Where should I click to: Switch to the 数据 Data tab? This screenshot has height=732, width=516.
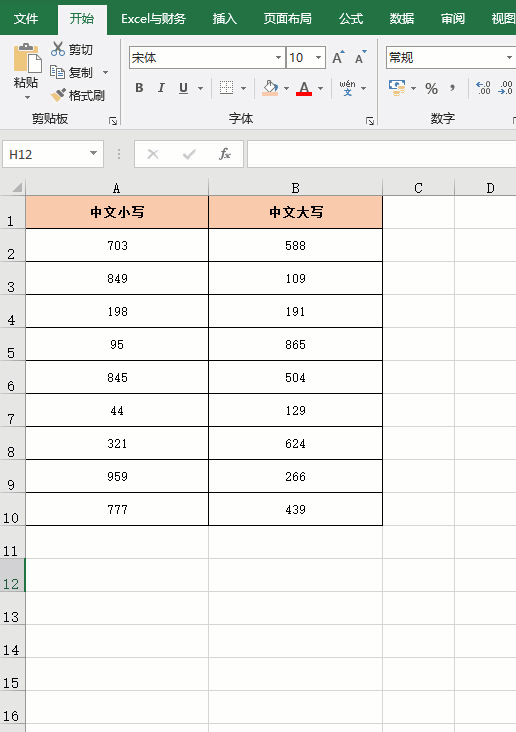pyautogui.click(x=402, y=19)
